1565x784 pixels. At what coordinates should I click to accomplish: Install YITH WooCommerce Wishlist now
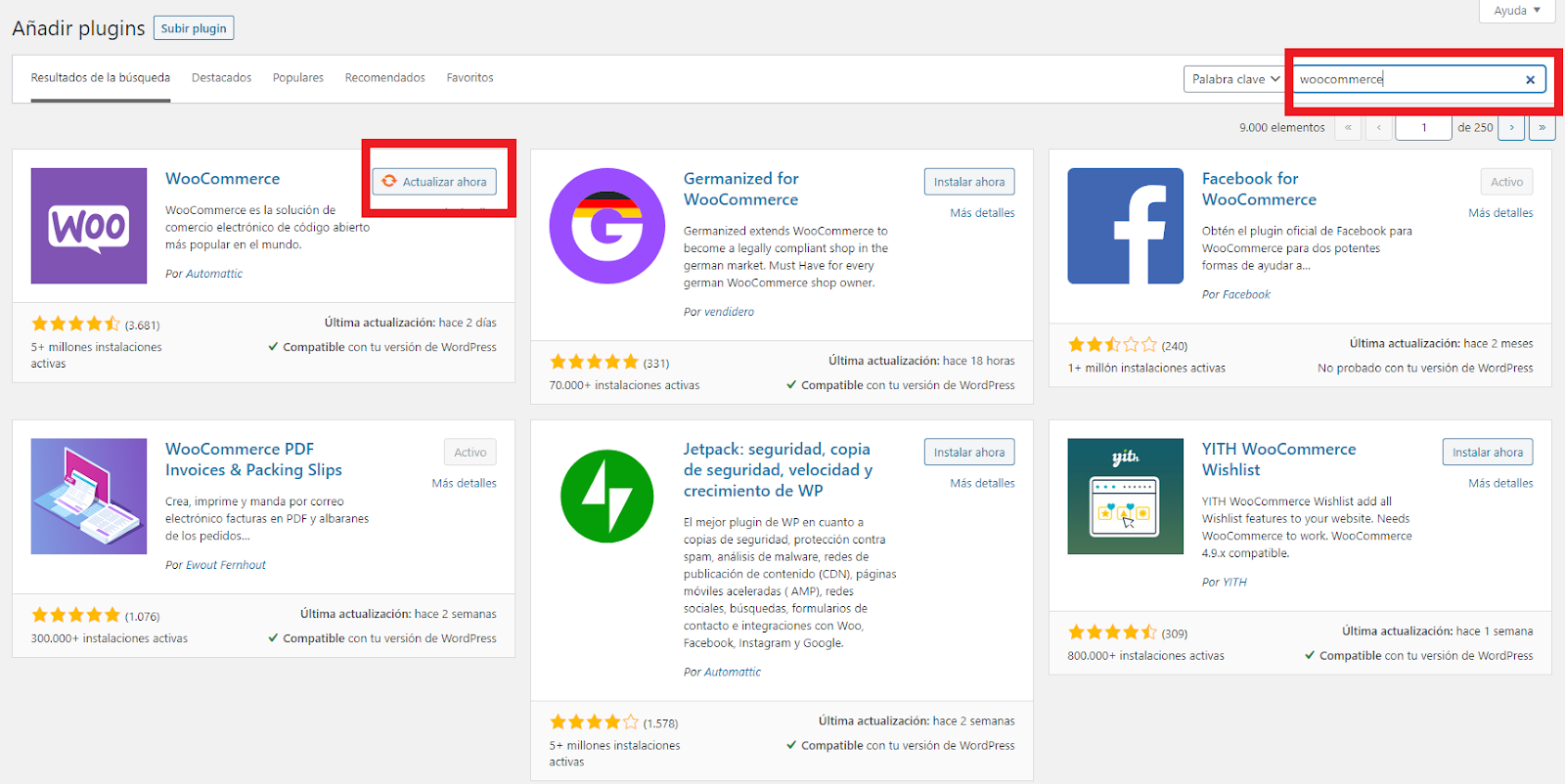tap(1488, 453)
